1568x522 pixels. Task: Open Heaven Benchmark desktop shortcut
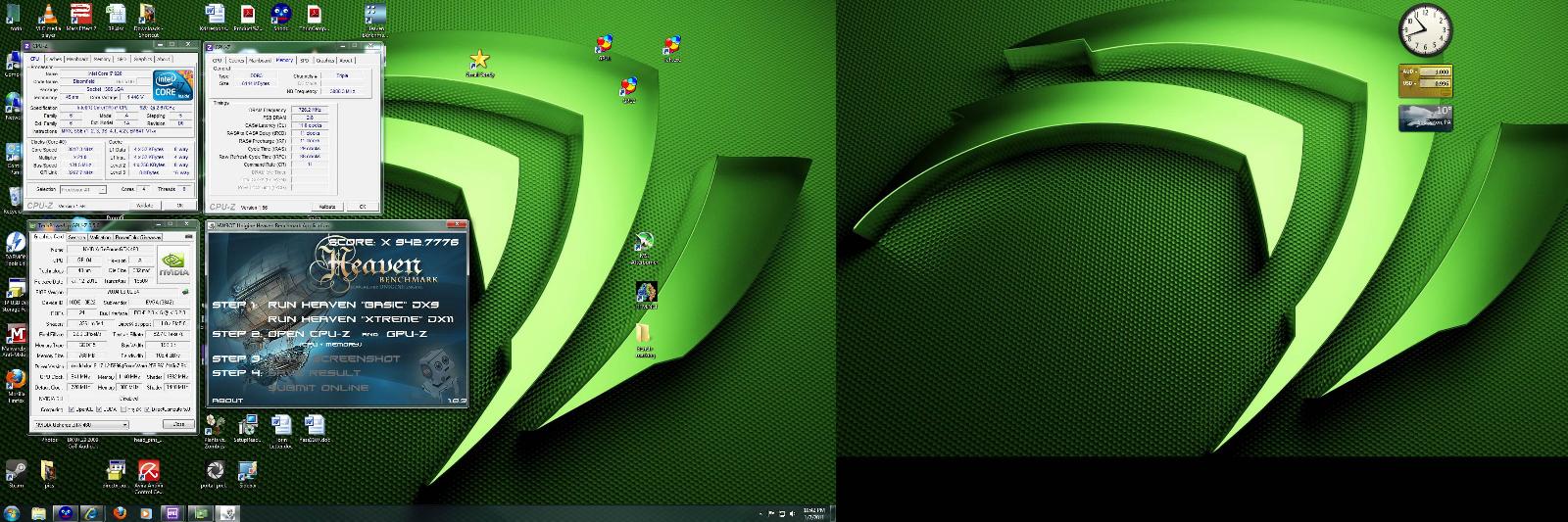click(374, 20)
